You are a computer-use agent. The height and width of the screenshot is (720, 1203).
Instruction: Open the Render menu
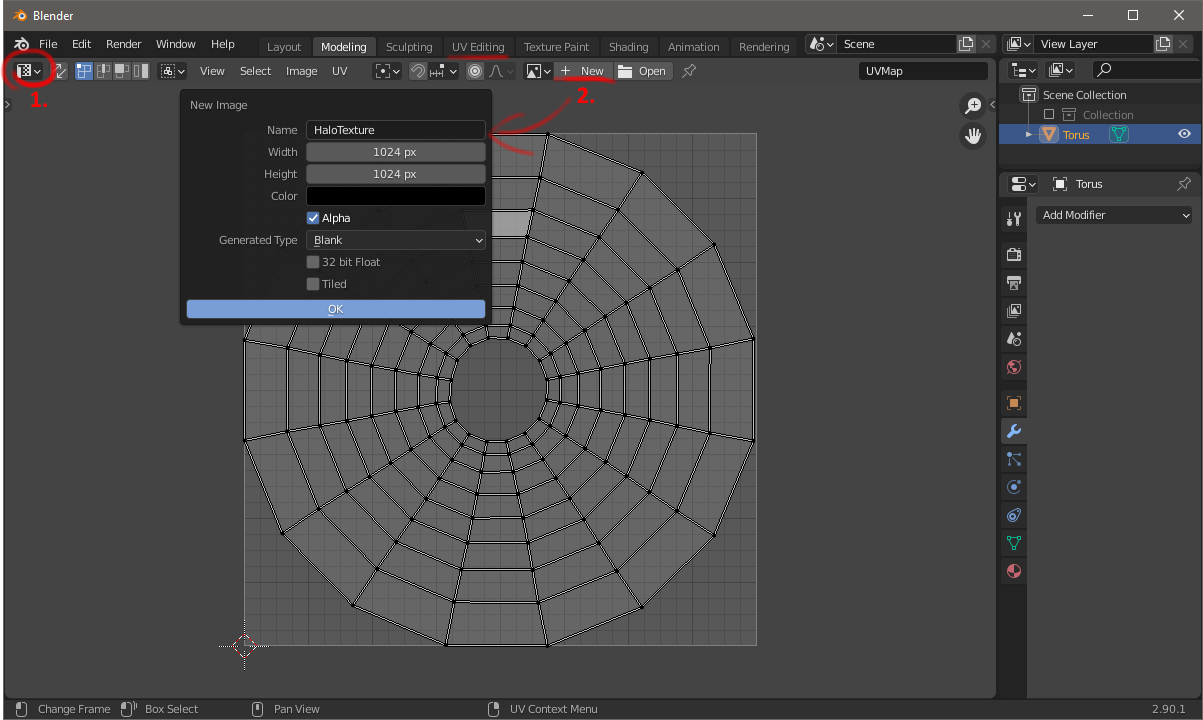click(x=124, y=44)
